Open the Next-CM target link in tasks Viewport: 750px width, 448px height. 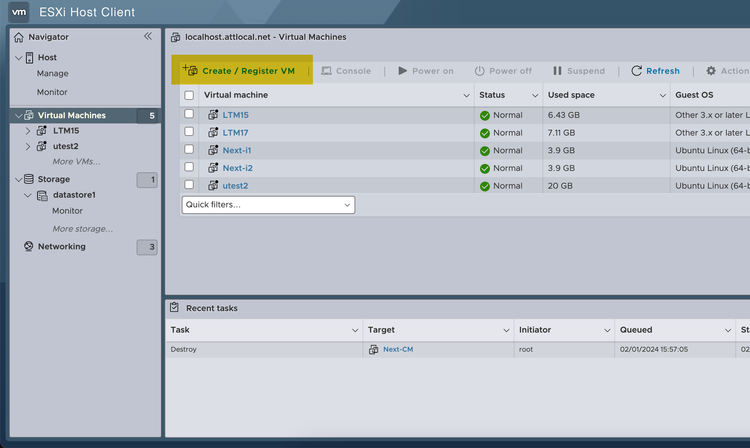398,349
